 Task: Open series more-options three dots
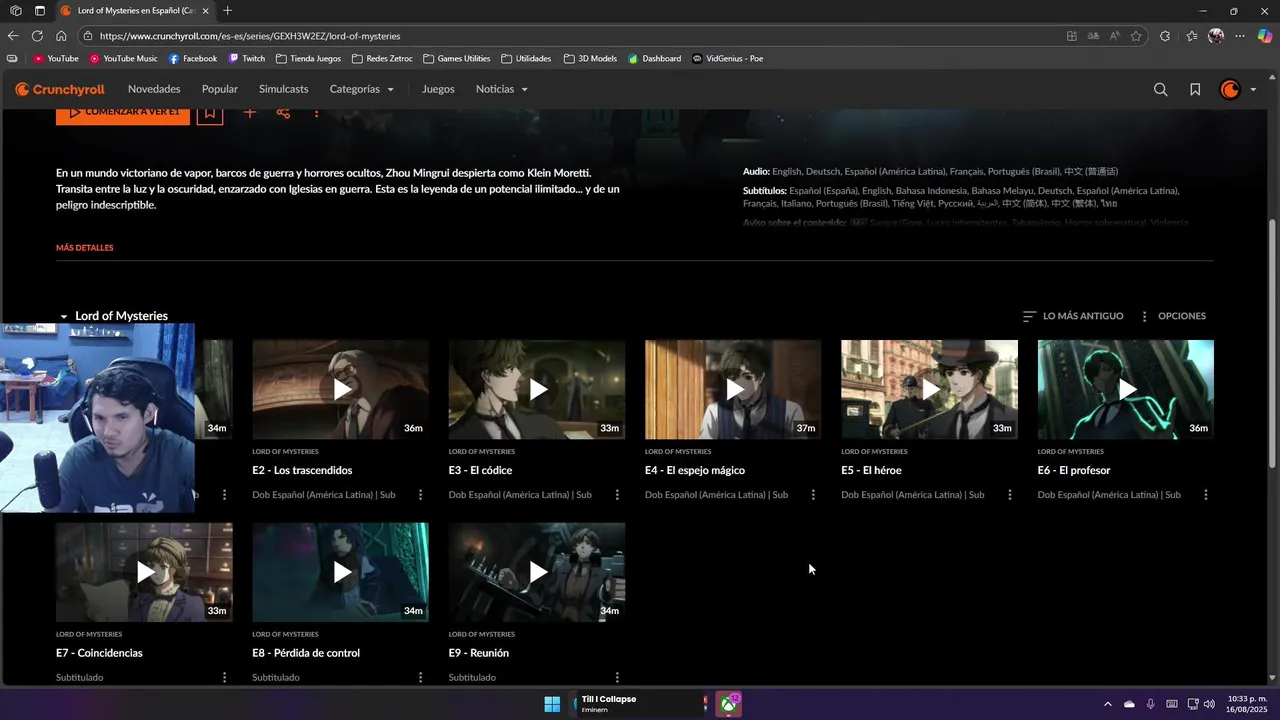point(316,113)
